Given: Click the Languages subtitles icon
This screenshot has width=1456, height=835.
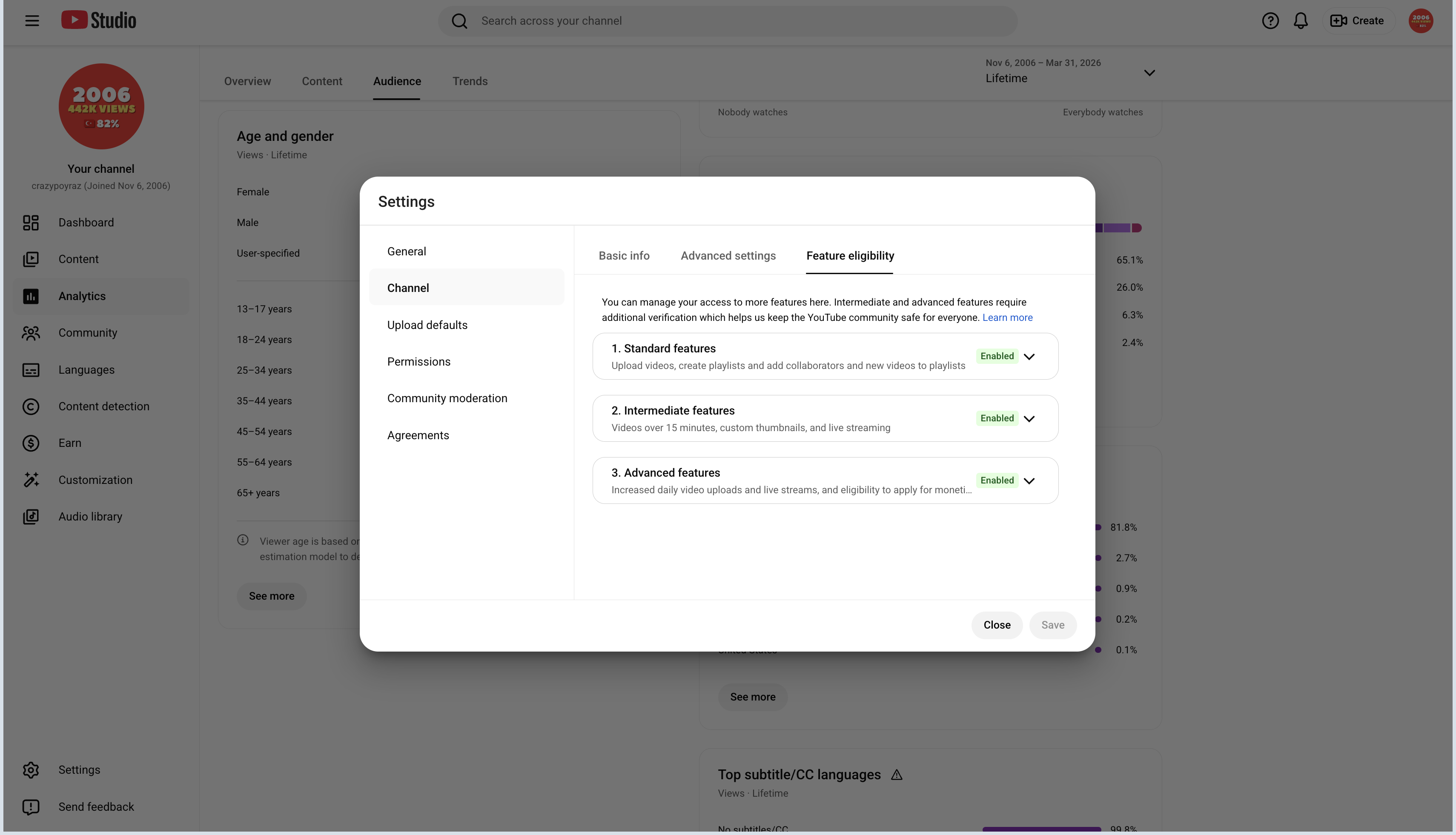Looking at the screenshot, I should click(31, 370).
